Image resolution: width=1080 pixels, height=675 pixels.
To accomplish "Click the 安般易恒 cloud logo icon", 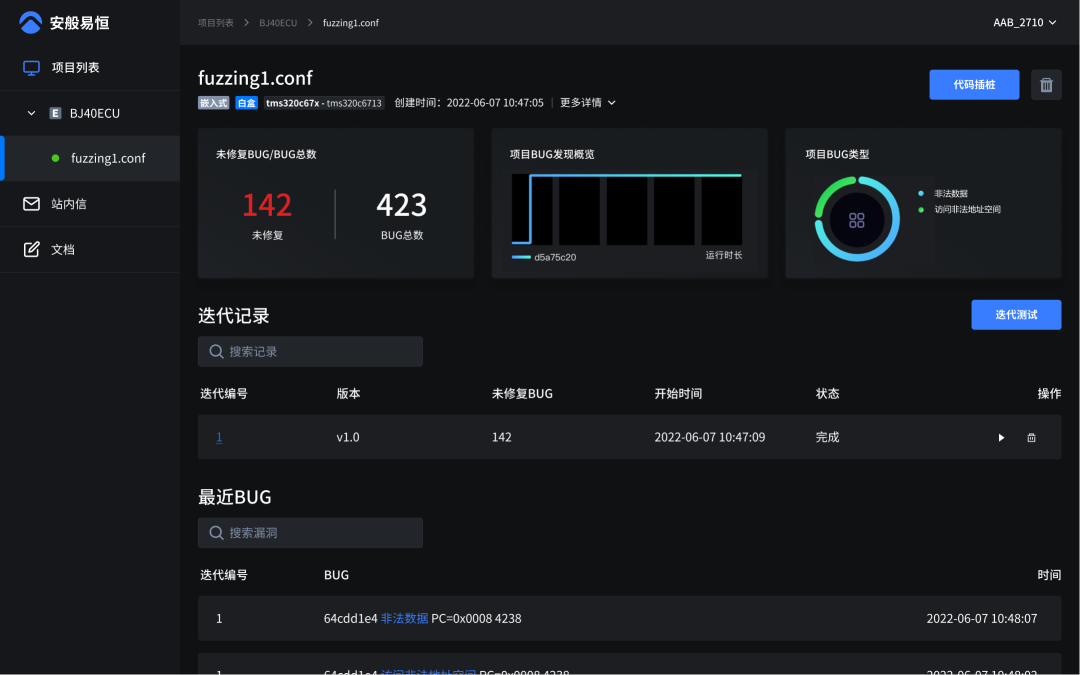I will point(31,22).
